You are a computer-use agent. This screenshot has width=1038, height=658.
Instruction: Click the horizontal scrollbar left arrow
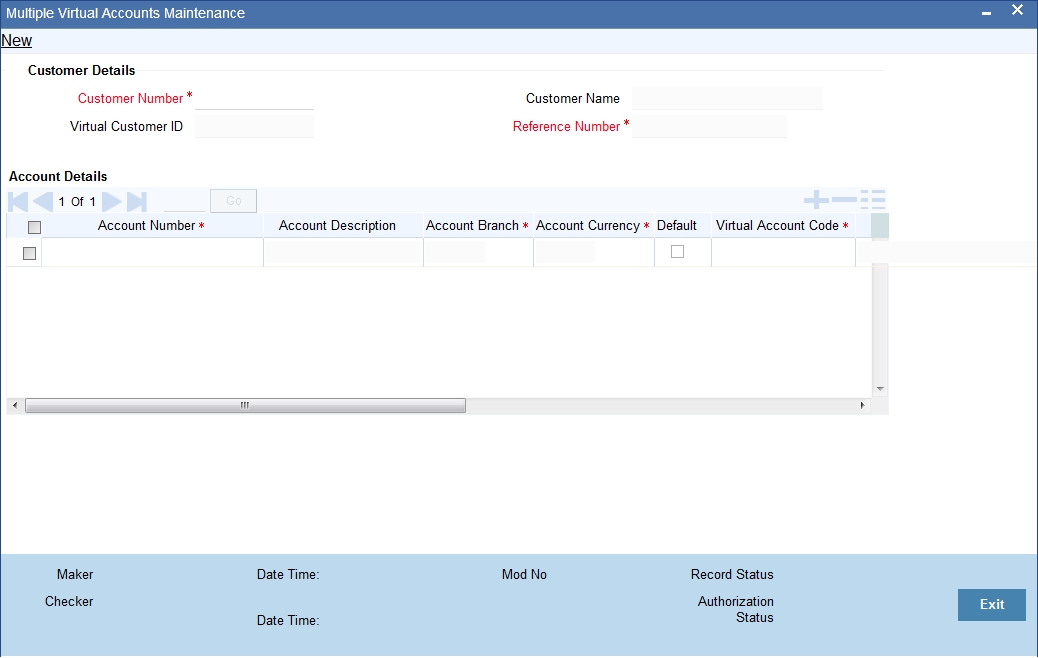[x=15, y=405]
